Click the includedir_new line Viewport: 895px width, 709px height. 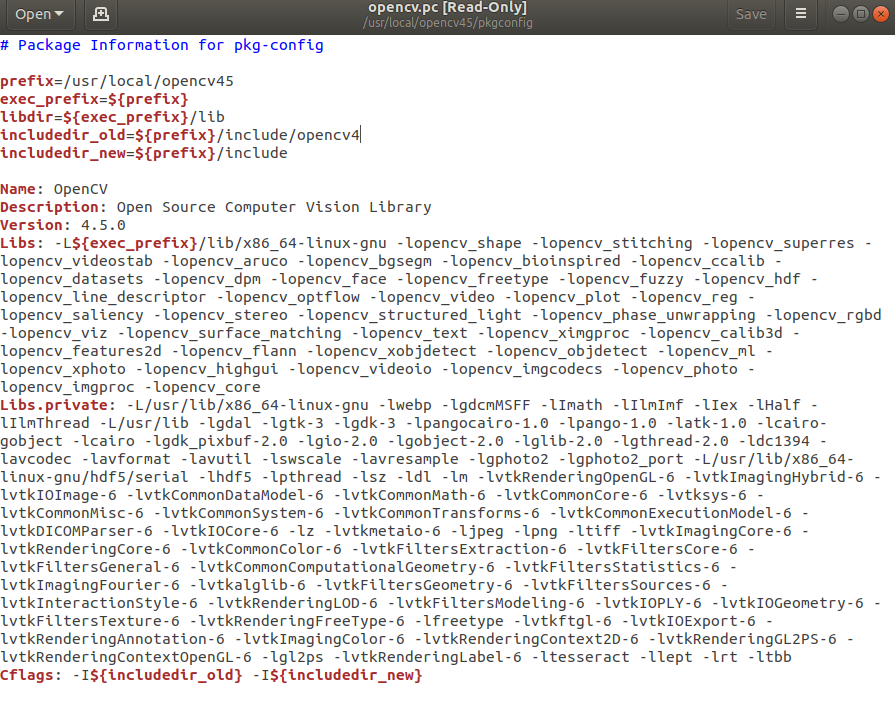[x=144, y=153]
